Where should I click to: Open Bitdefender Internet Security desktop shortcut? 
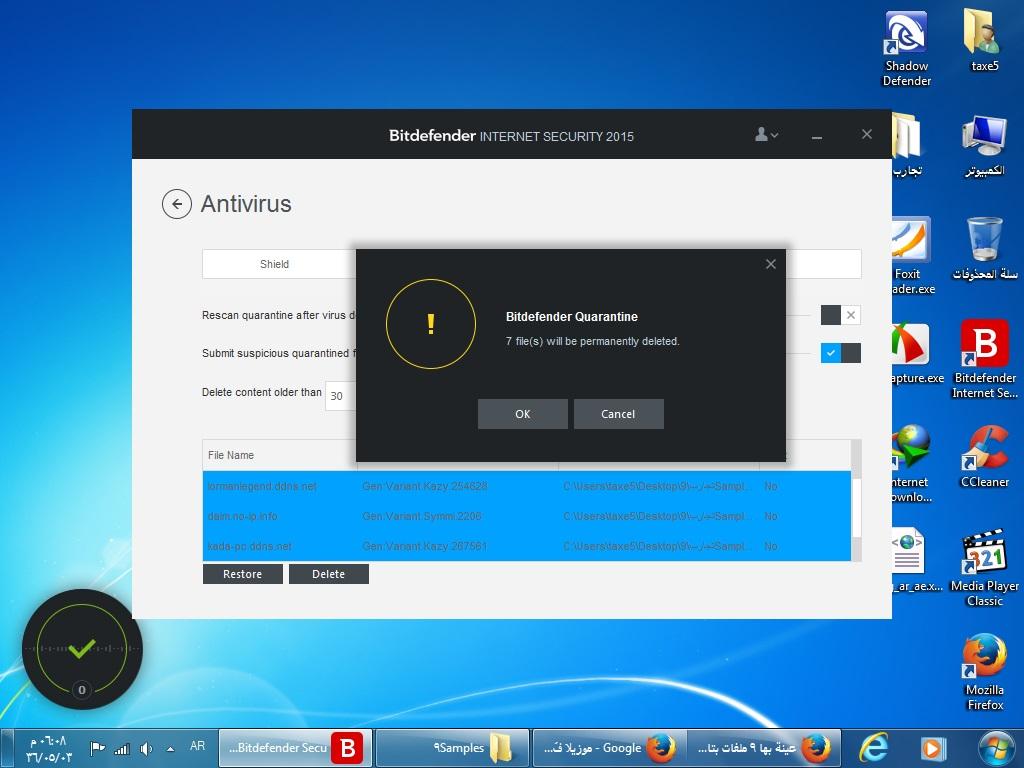[984, 359]
